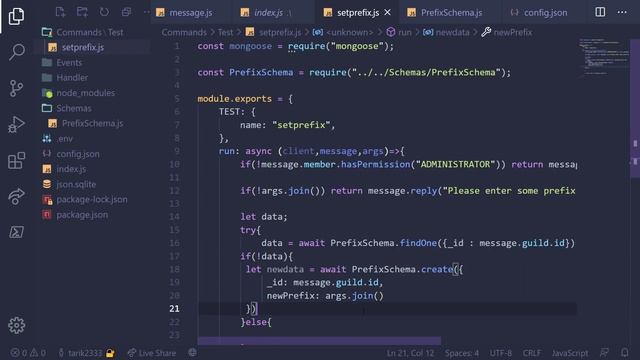Change language mode JavaScript
640x360 pixels.
[x=570, y=353]
